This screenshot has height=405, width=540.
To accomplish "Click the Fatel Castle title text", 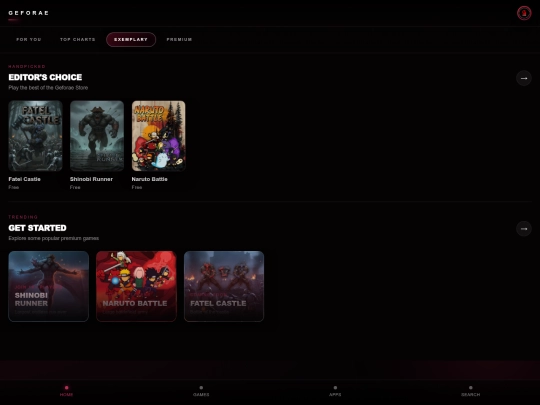I will click(x=24, y=179).
